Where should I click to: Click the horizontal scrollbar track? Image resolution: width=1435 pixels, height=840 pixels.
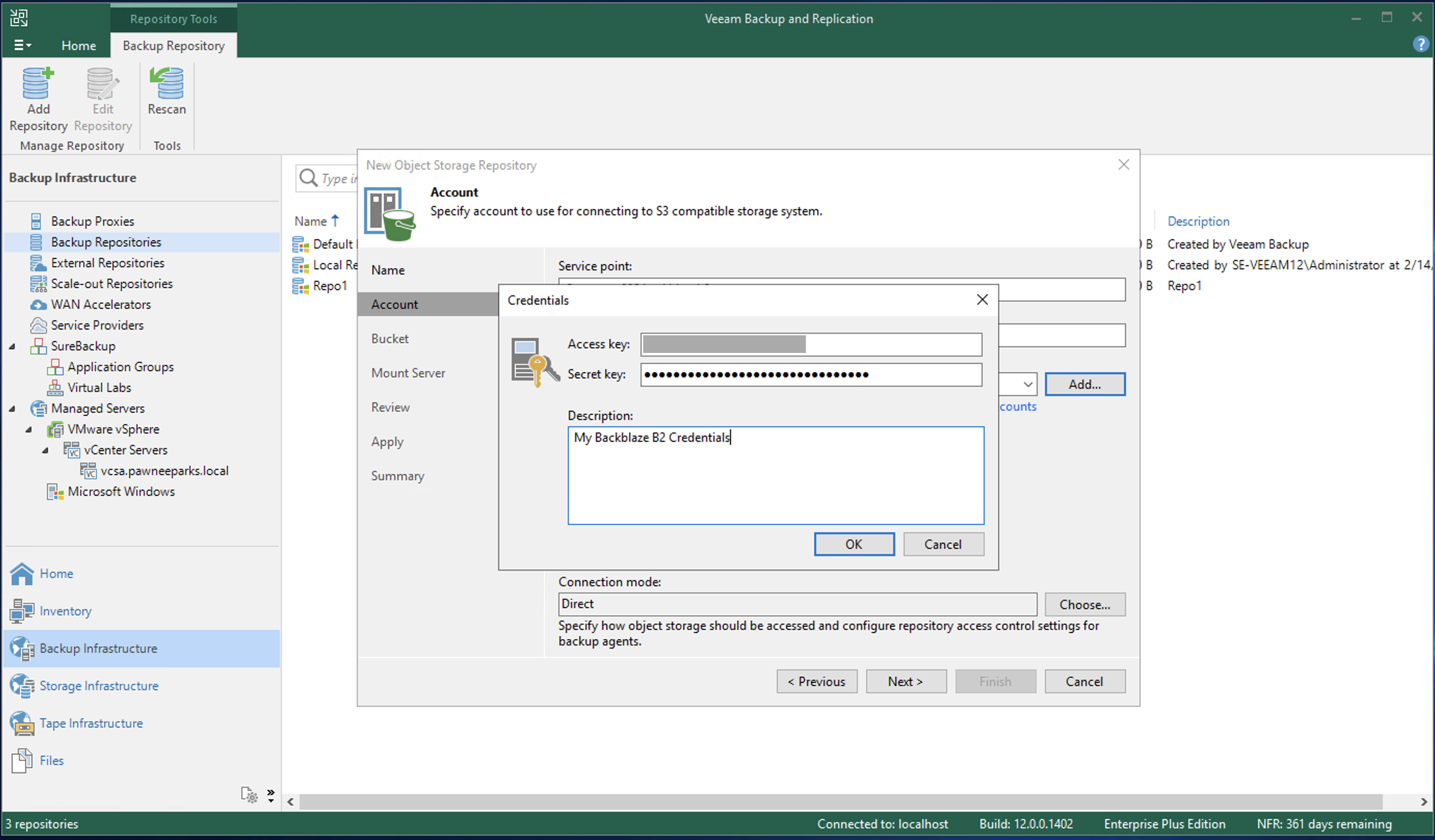coord(841,802)
